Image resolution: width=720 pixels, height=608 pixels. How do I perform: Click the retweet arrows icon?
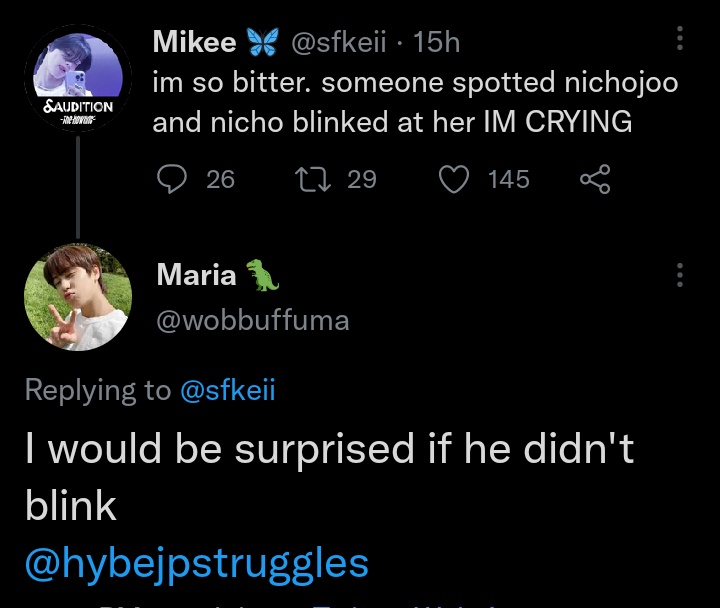(313, 179)
